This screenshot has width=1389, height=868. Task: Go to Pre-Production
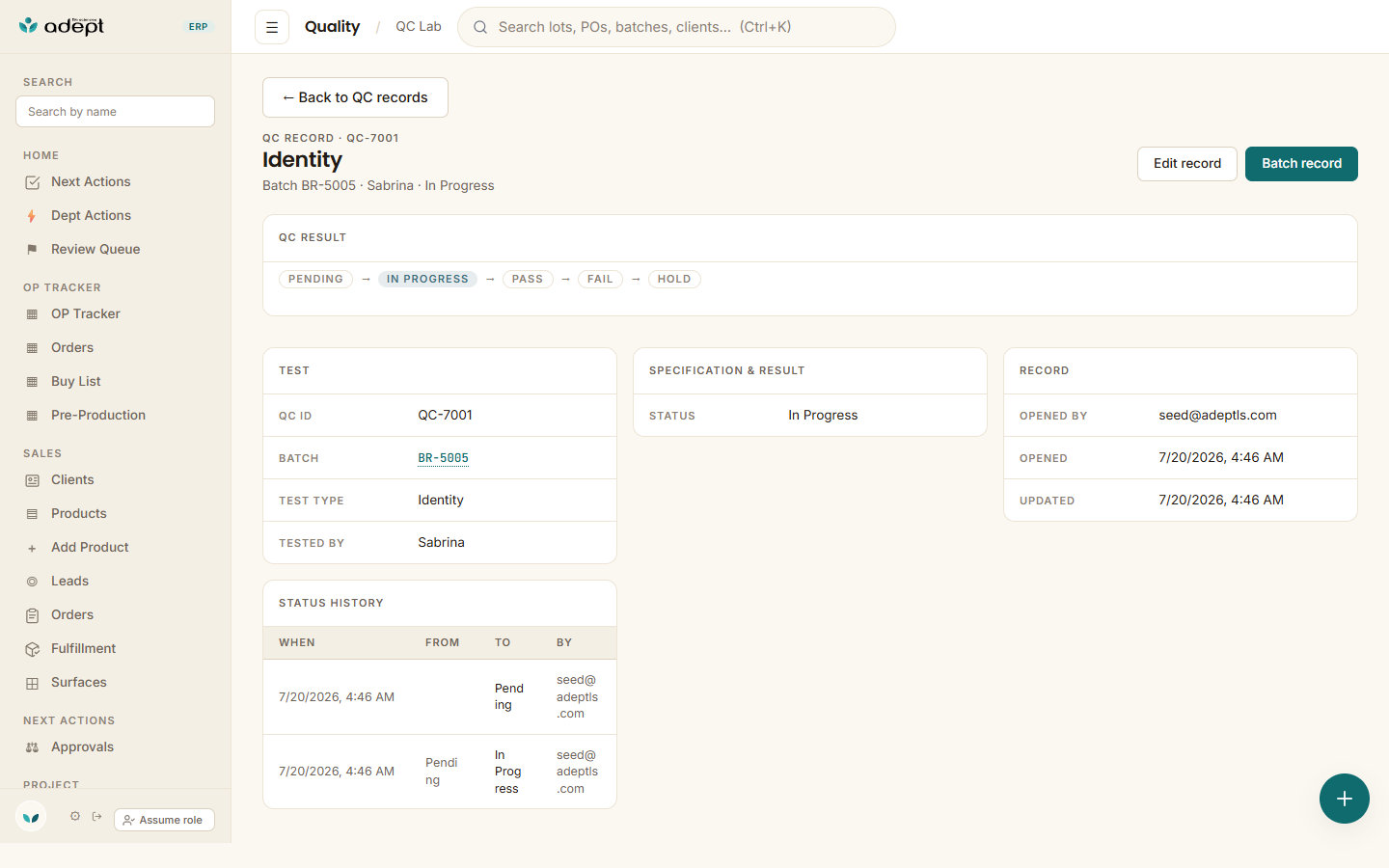click(98, 415)
